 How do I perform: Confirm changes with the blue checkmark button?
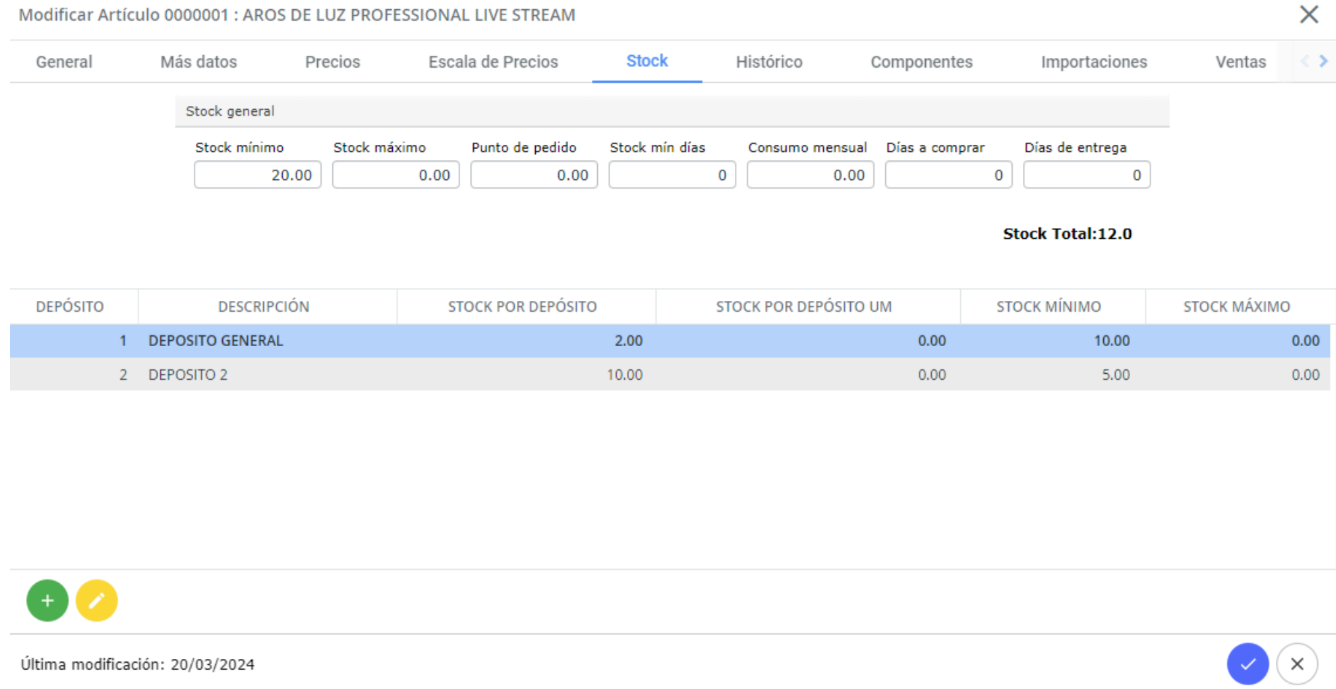coord(1248,664)
